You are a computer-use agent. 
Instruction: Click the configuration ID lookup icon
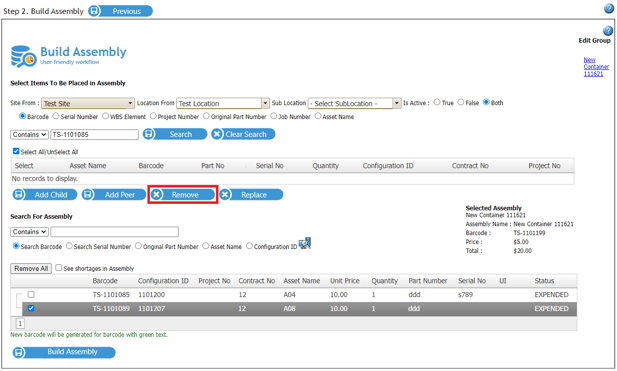305,243
